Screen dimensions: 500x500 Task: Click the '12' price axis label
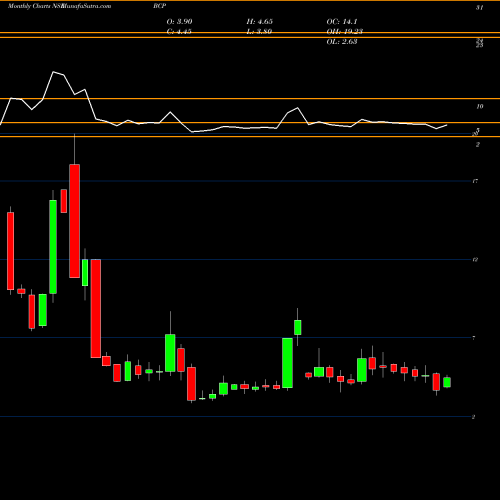click(475, 260)
